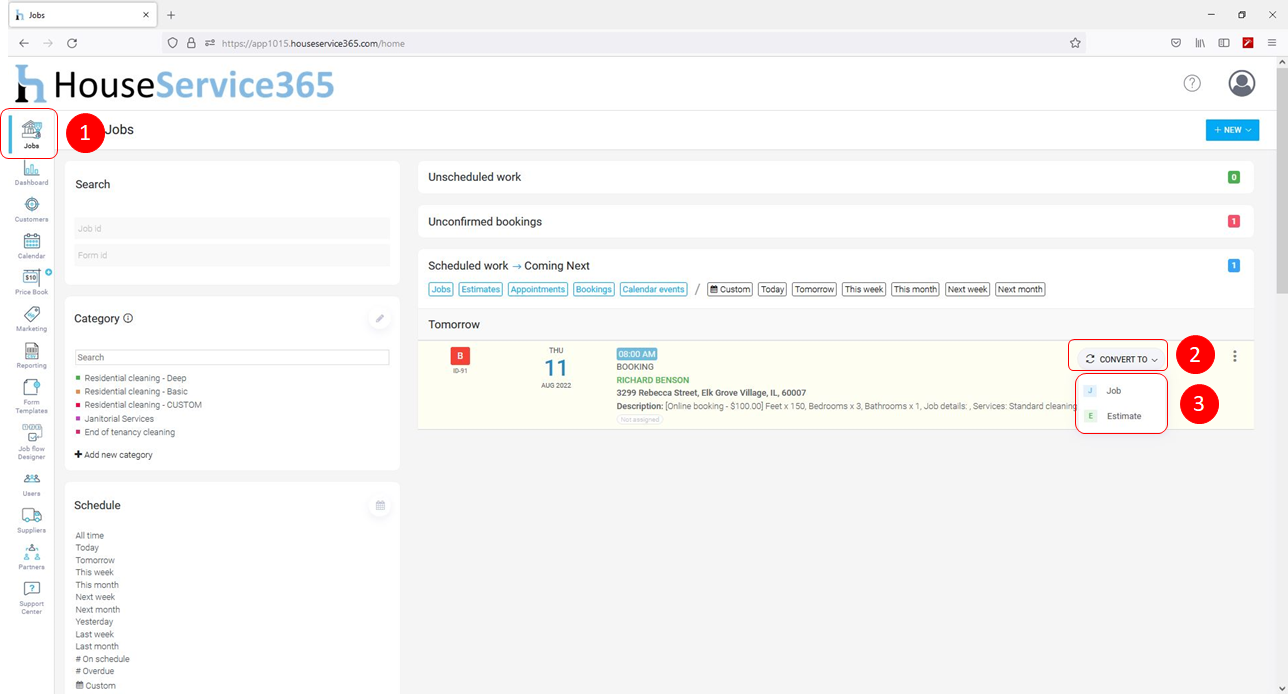This screenshot has height=694, width=1288.
Task: Open the + NEW dropdown button
Action: tap(1232, 130)
